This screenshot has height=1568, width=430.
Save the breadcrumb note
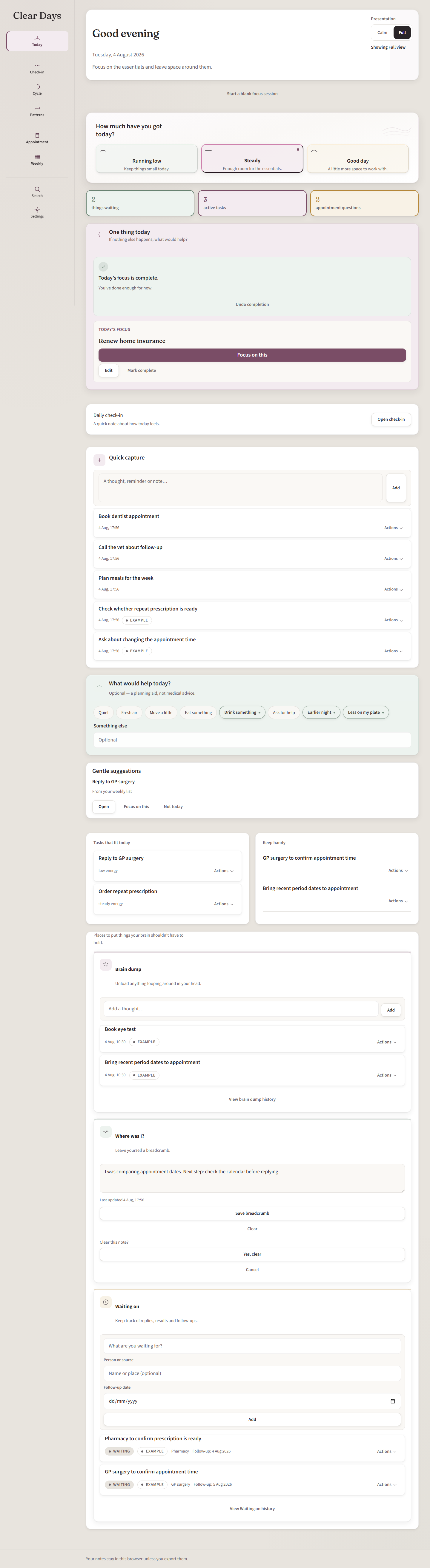[x=252, y=1213]
